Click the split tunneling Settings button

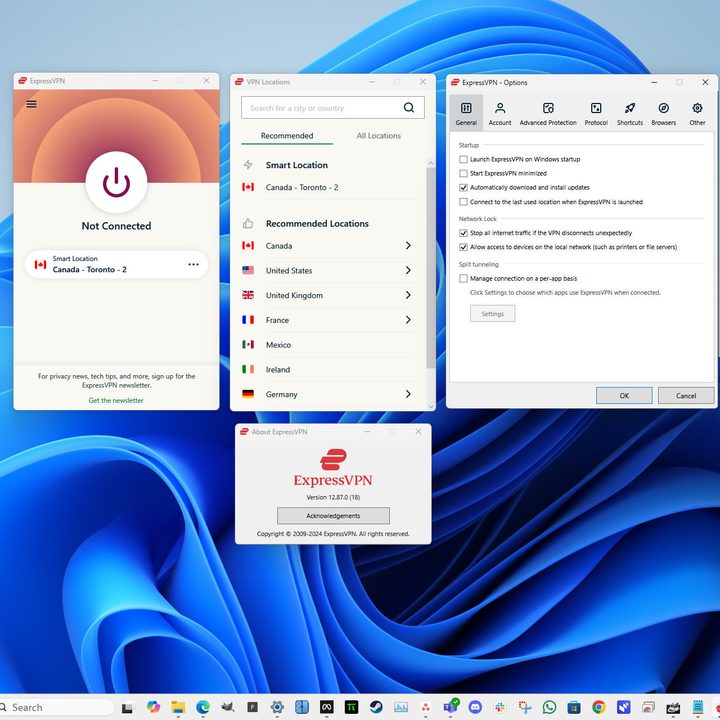492,314
